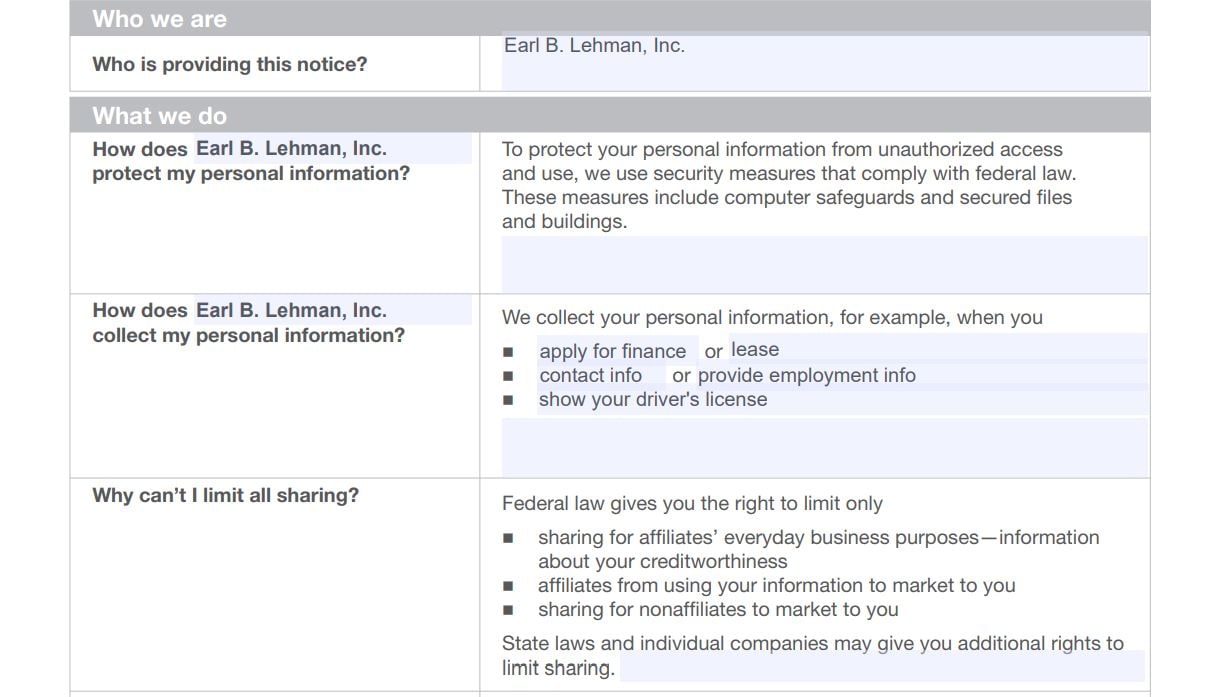Edit the 'show your driver's license' field
This screenshot has height=697, width=1217.
pos(843,400)
